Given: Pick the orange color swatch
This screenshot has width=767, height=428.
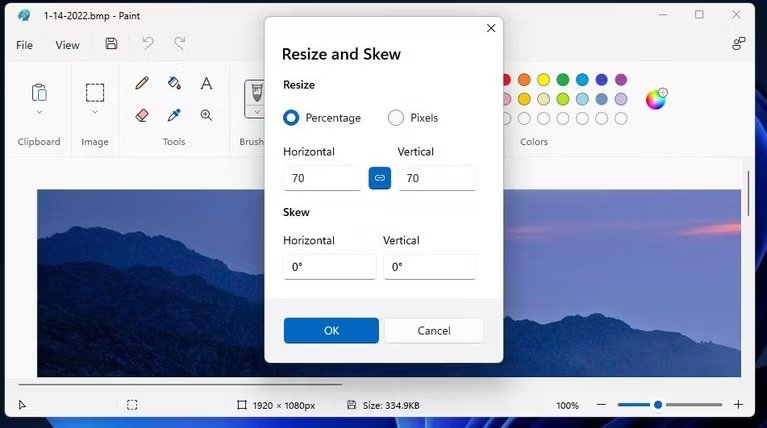Looking at the screenshot, I should [x=524, y=80].
